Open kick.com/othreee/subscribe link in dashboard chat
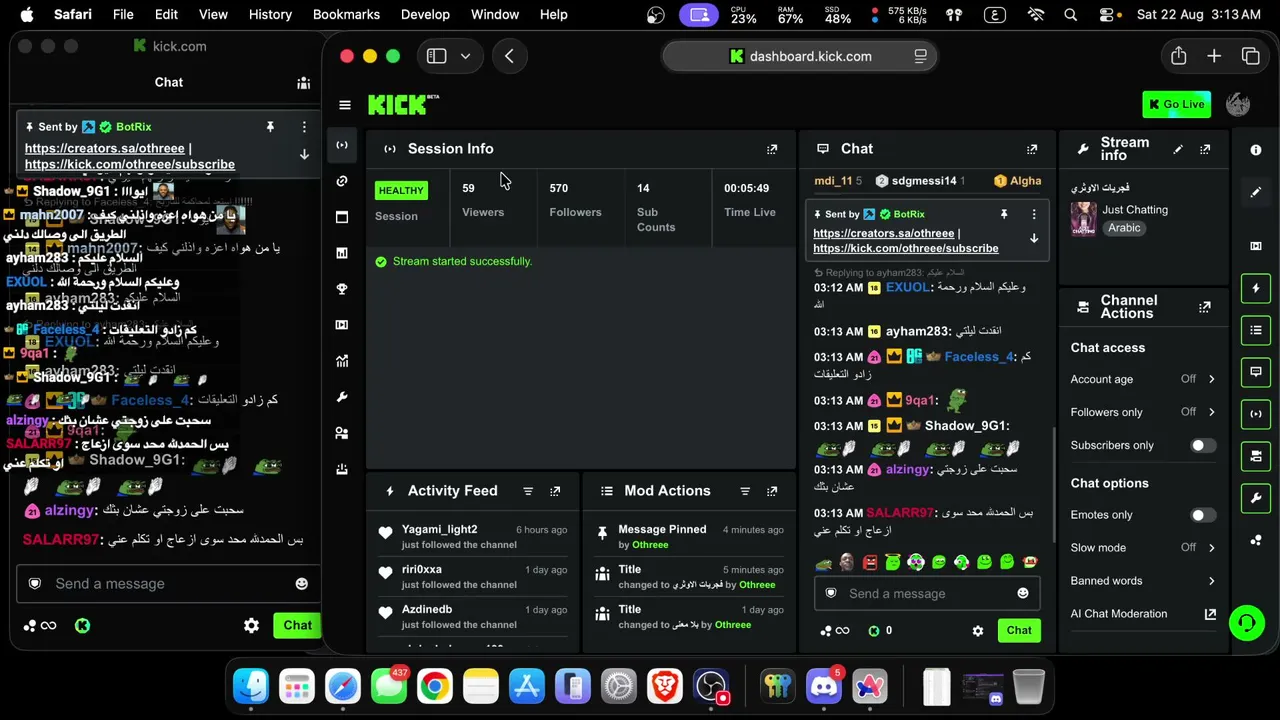 click(x=906, y=249)
